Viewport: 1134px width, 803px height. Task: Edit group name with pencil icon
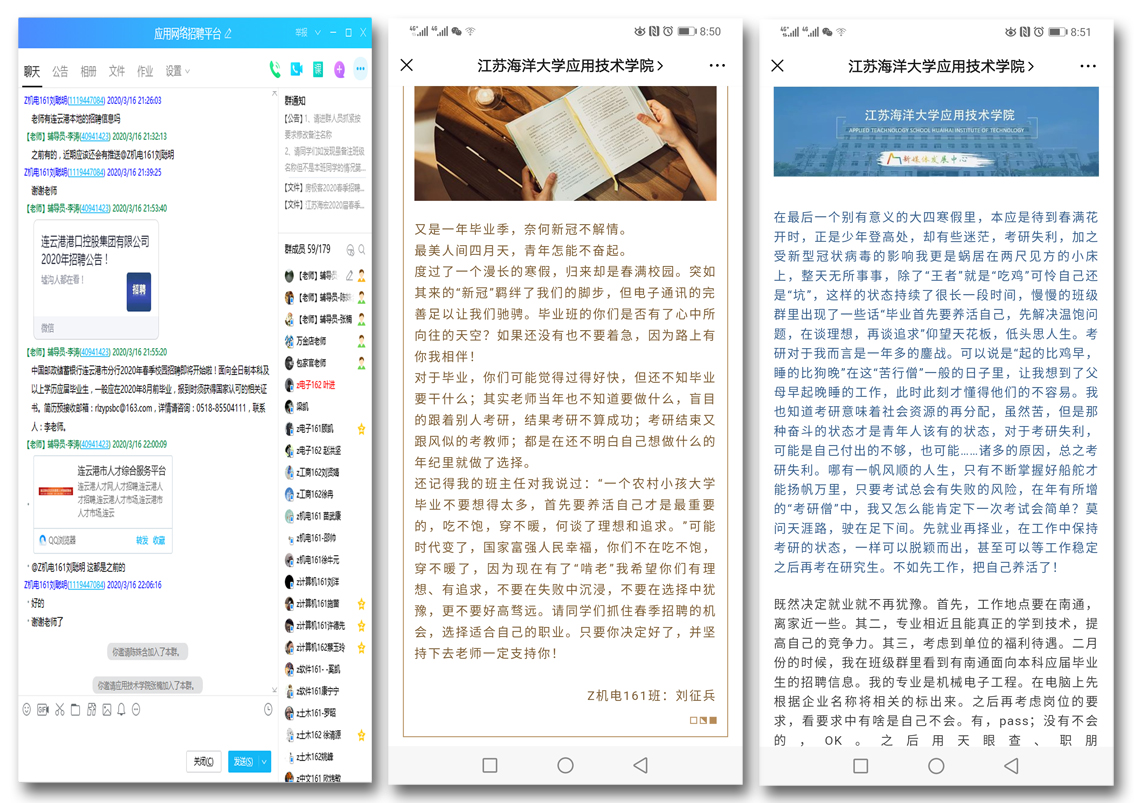[229, 34]
